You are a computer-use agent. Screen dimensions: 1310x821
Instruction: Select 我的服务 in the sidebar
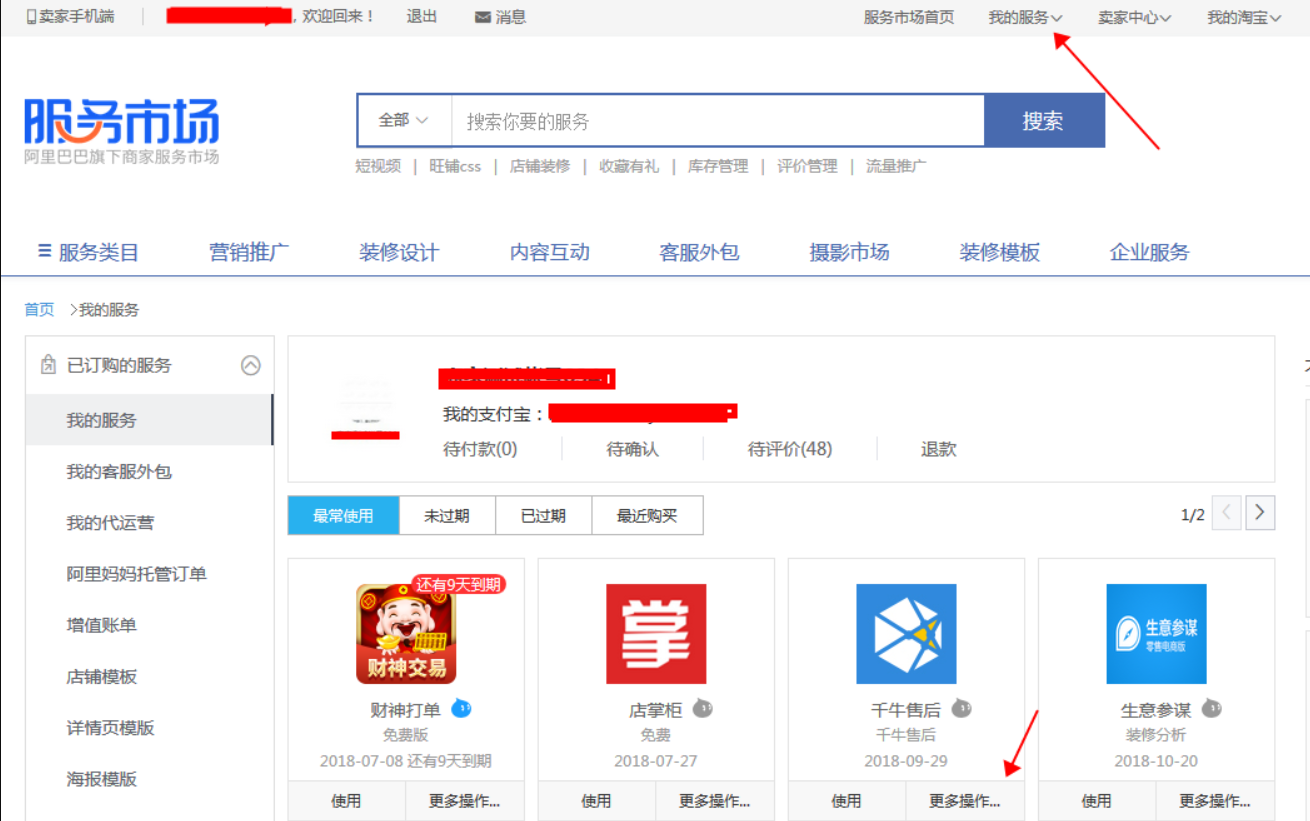(x=149, y=420)
